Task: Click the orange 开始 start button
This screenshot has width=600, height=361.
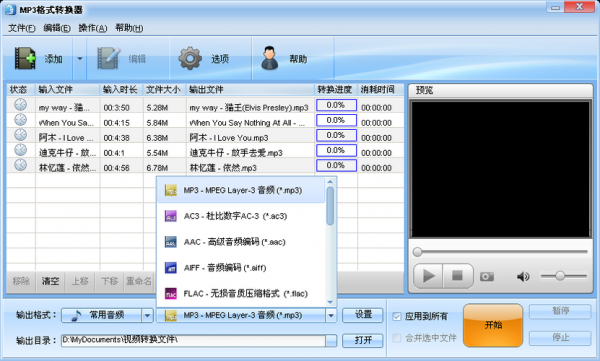Action: coord(493,325)
